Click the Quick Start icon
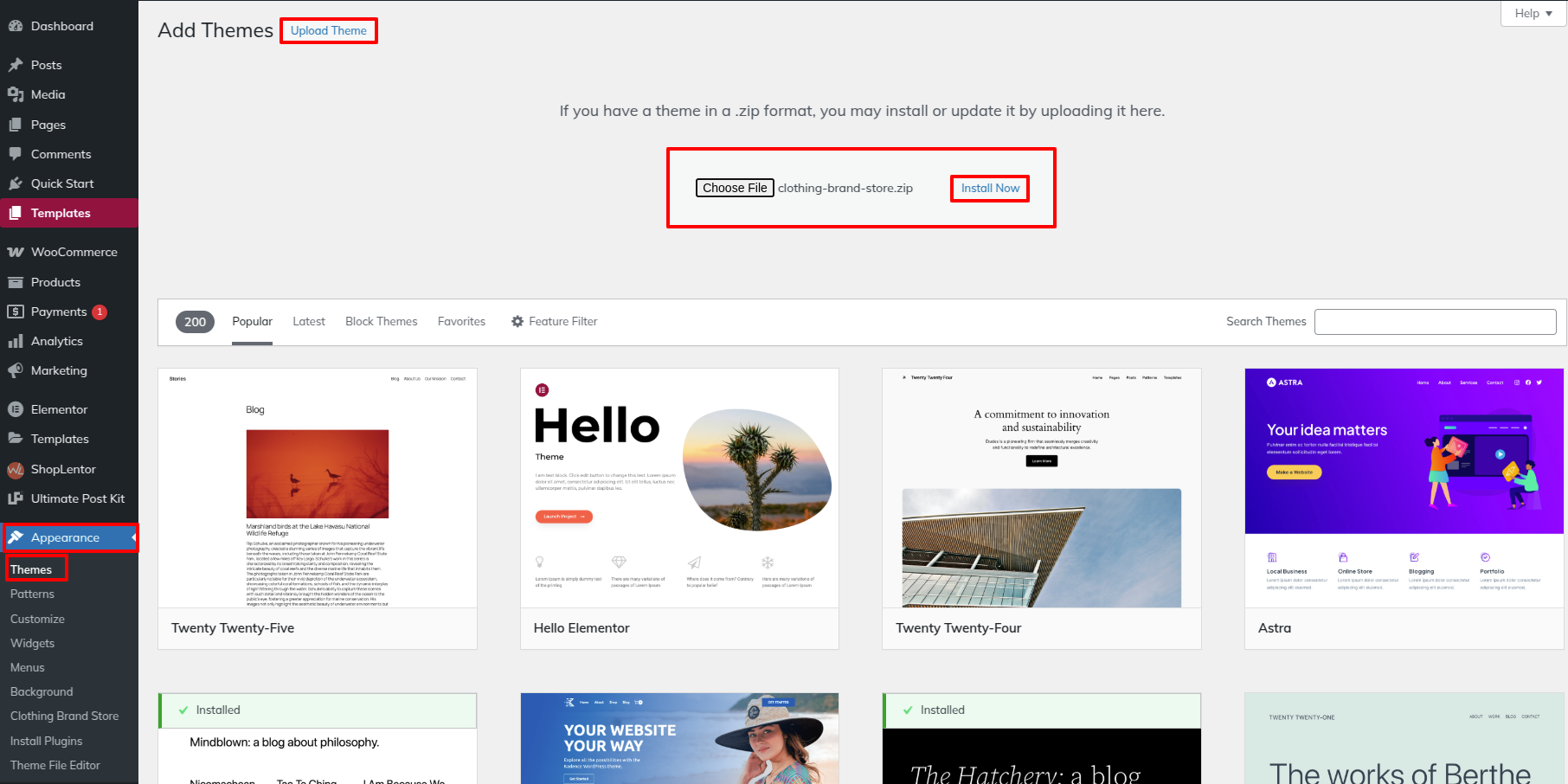1568x784 pixels. (x=16, y=183)
